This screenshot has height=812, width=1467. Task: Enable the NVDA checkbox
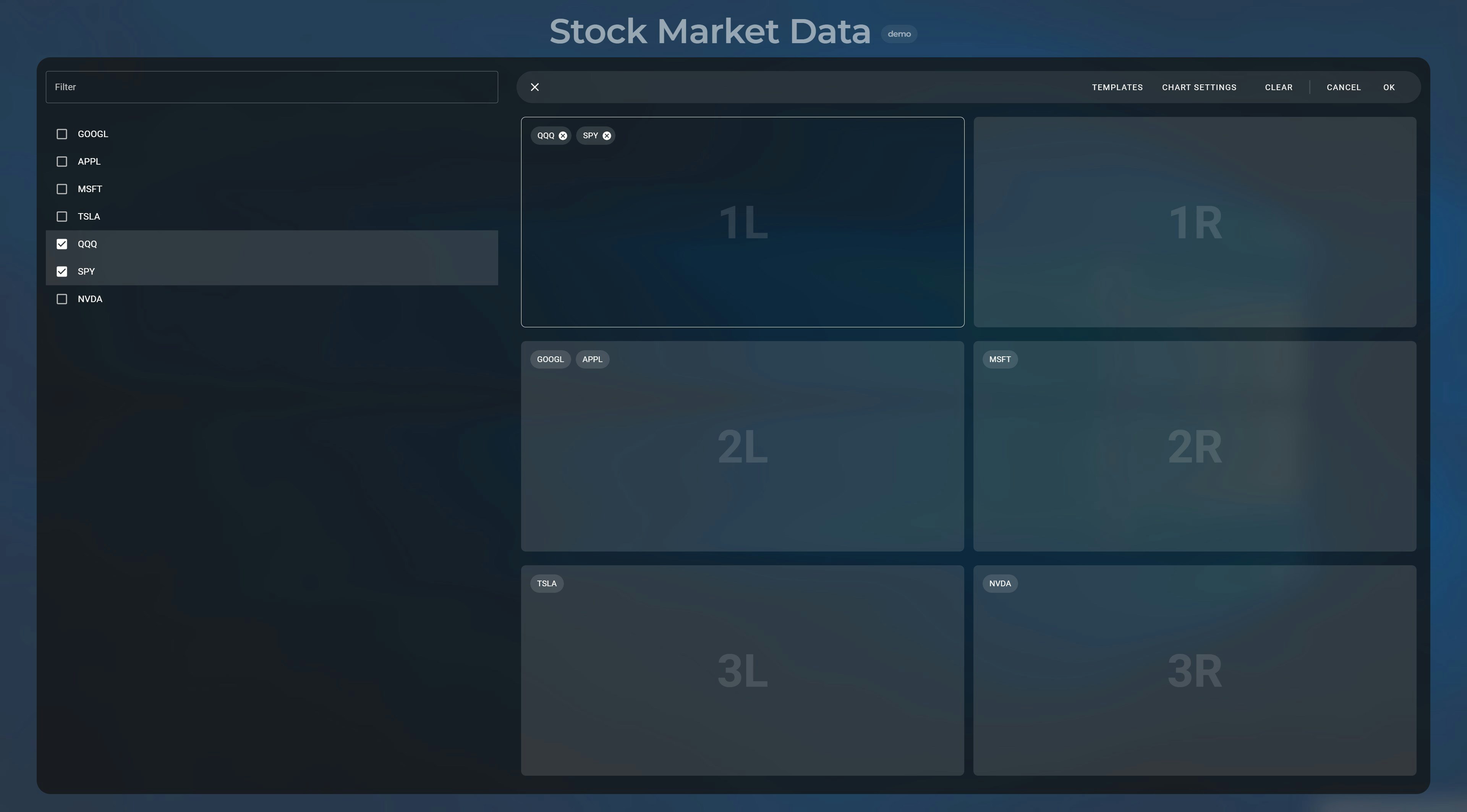[x=62, y=298]
